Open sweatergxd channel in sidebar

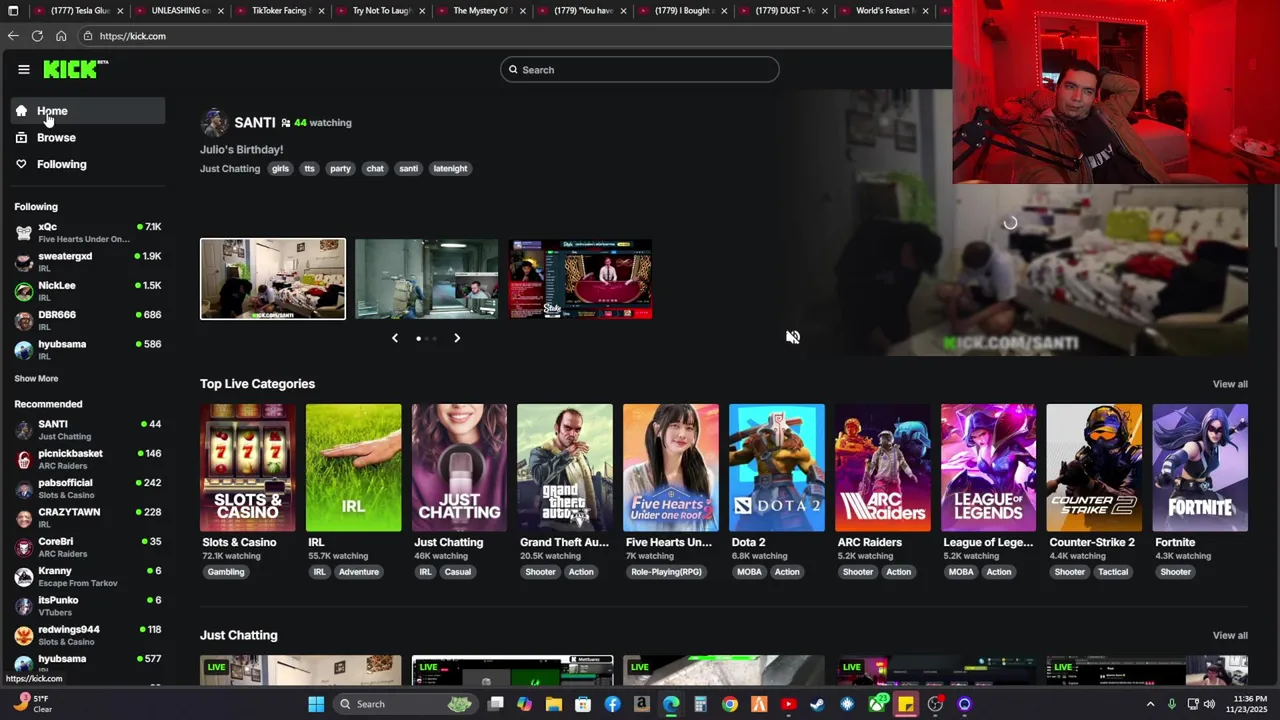(x=88, y=262)
